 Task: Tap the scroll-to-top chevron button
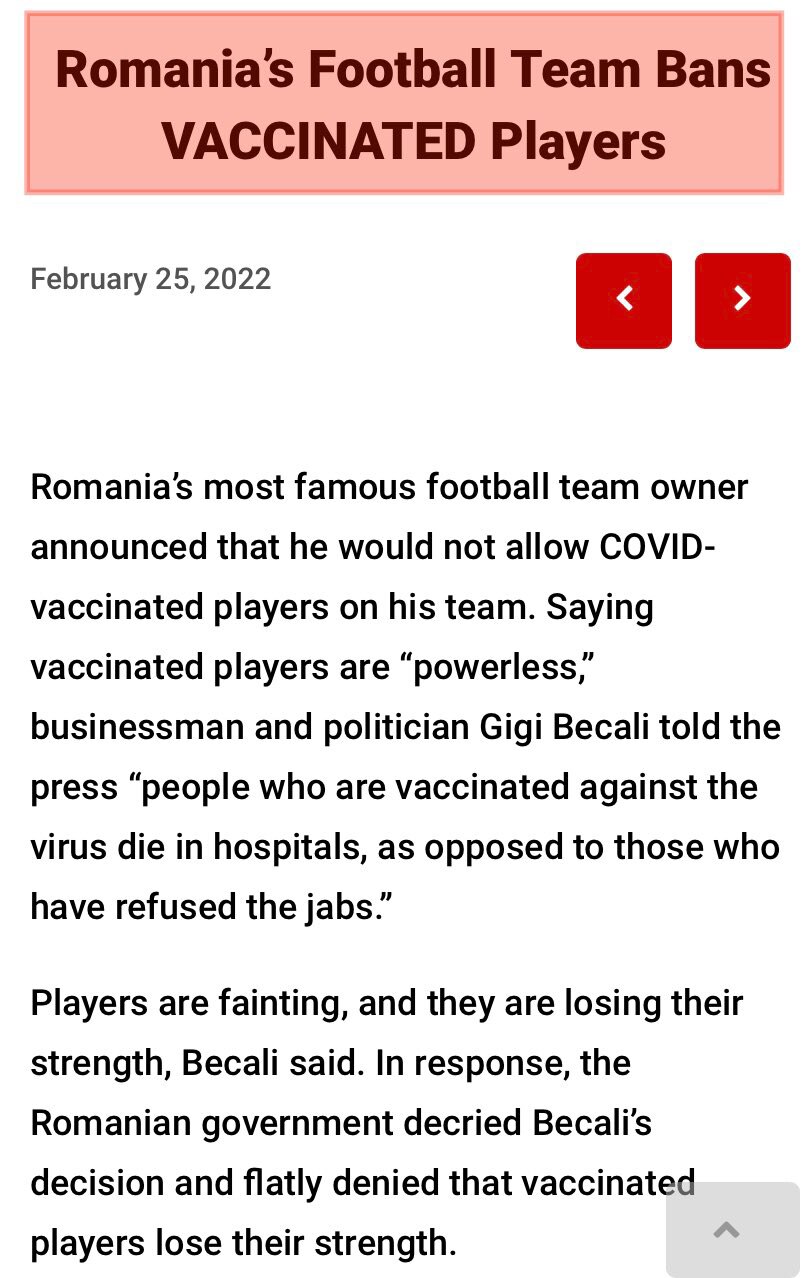(x=729, y=1230)
